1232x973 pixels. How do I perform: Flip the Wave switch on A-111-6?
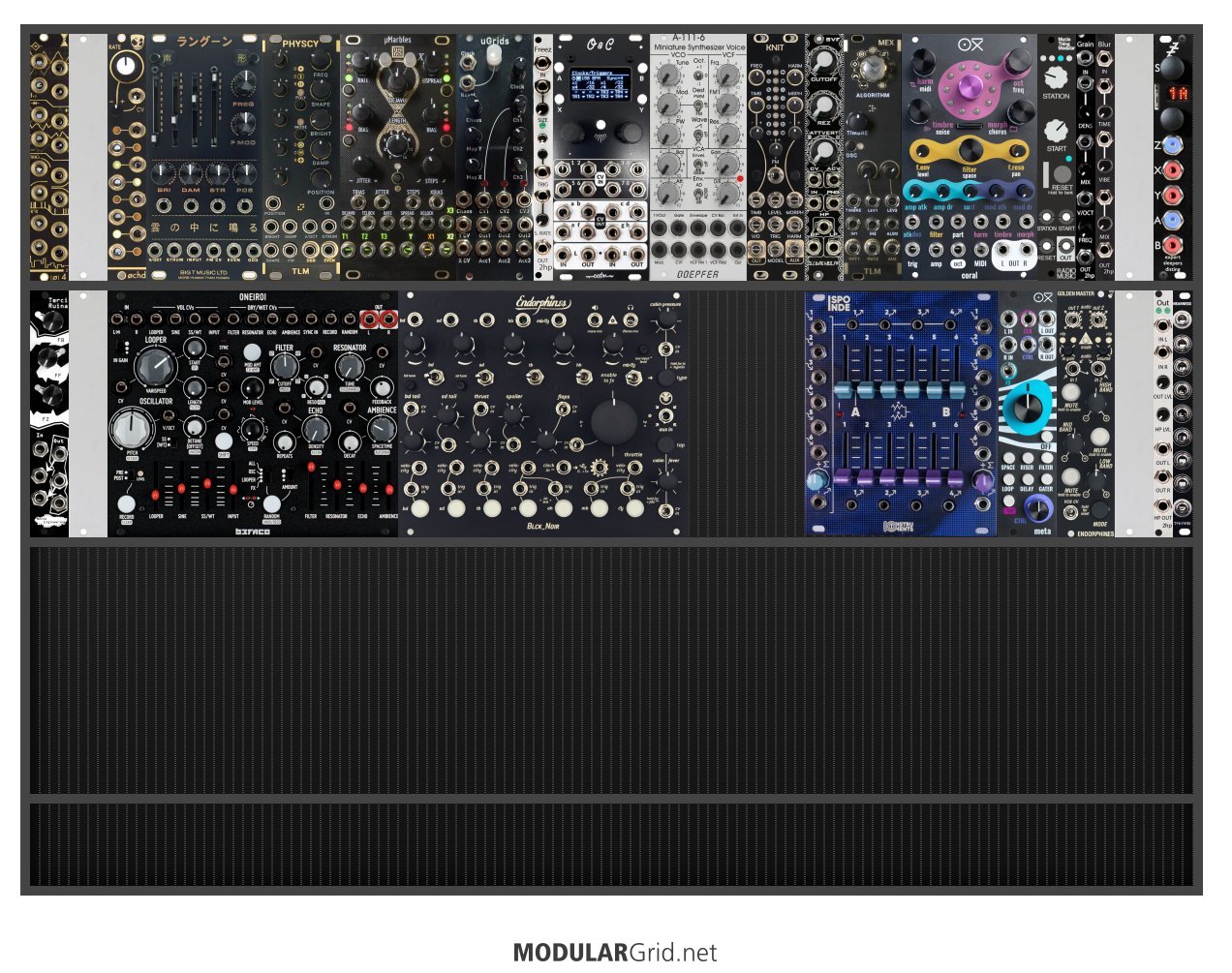click(698, 136)
